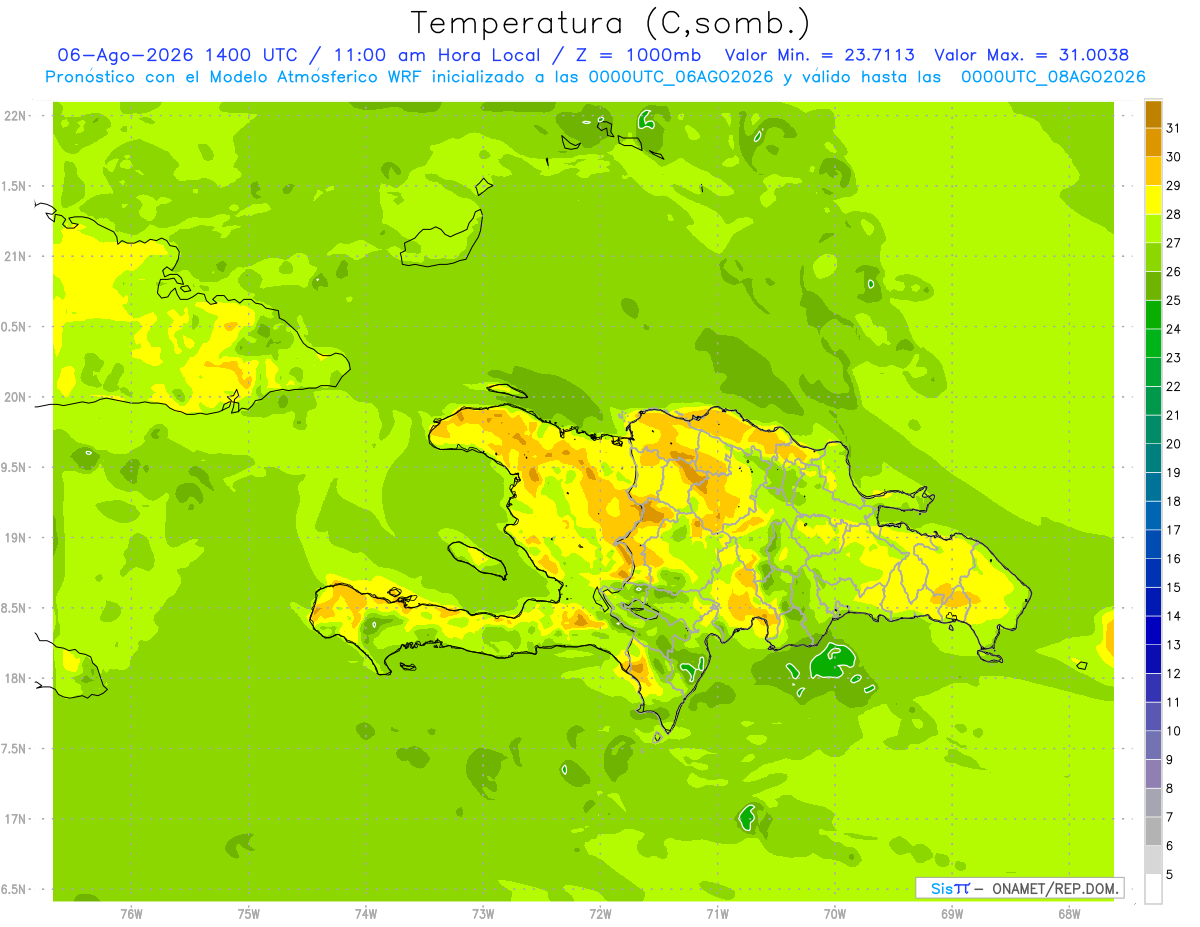
Task: Click the '17N' latitude axis label
Action: 15,820
